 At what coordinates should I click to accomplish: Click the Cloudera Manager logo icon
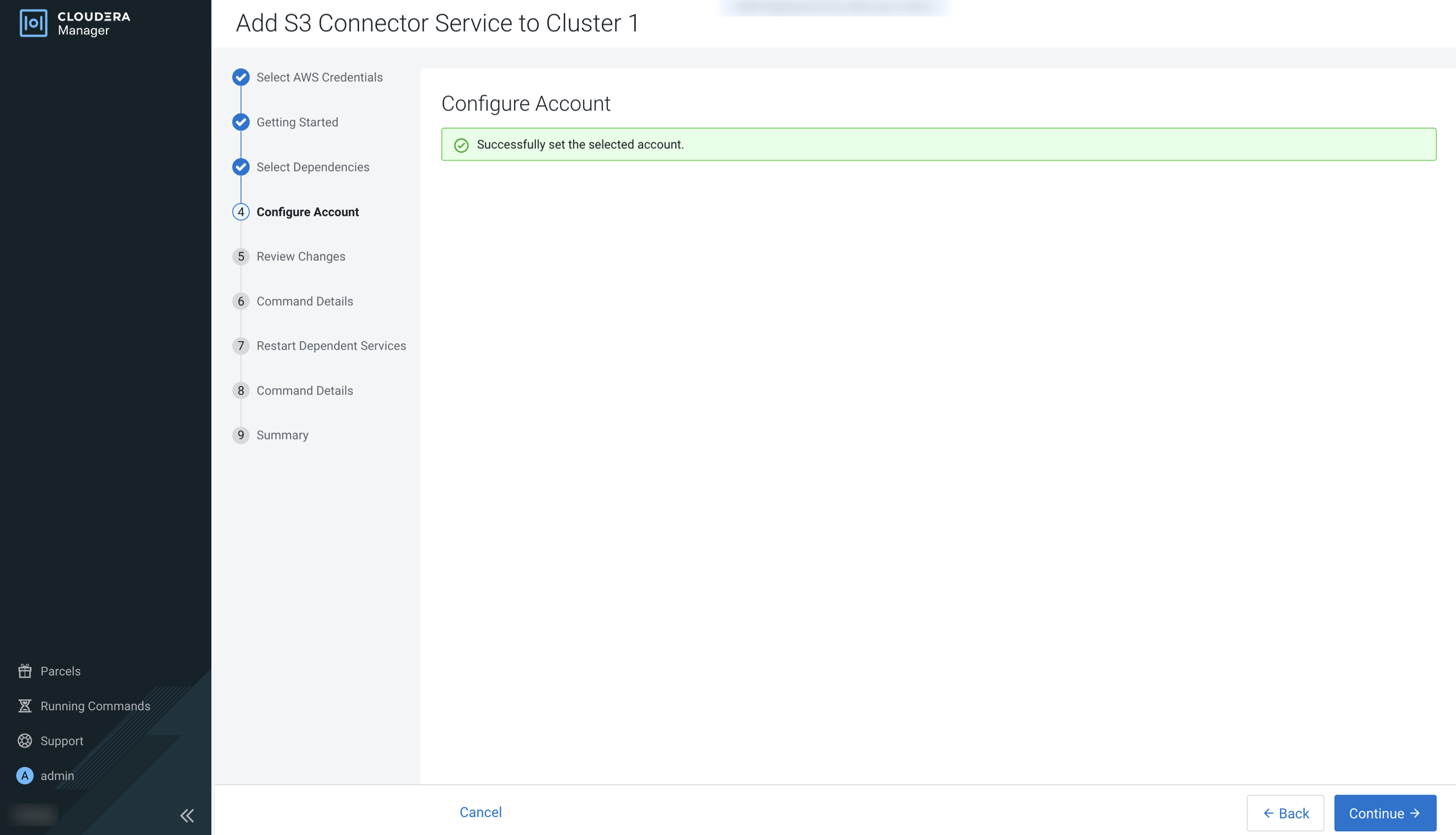(33, 23)
